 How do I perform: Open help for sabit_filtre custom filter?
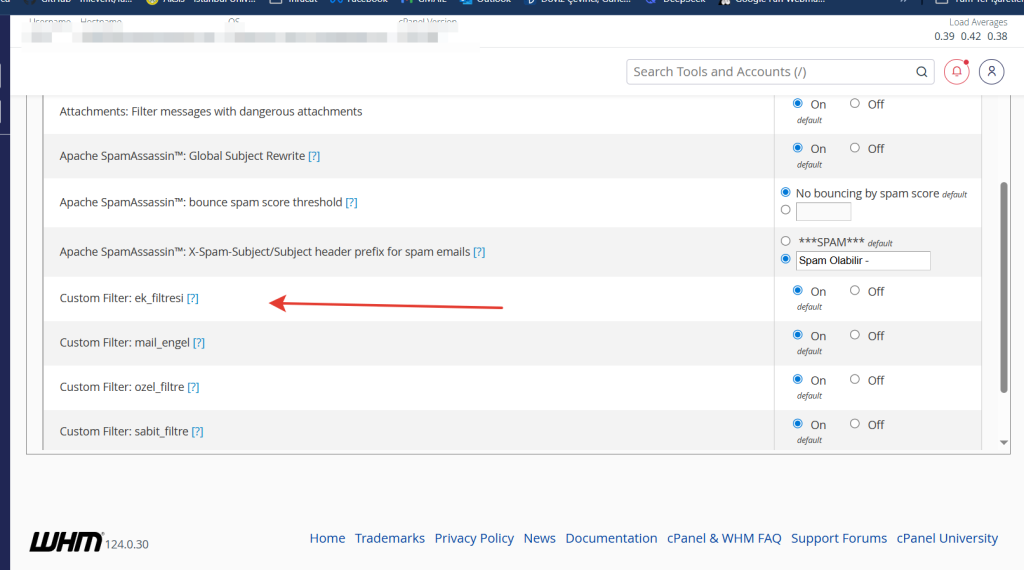point(197,432)
